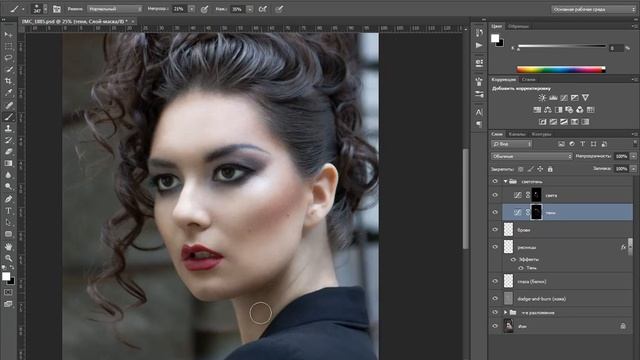The width and height of the screenshot is (640, 360).
Task: Open the brush preset picker arrow
Action: pos(45,9)
